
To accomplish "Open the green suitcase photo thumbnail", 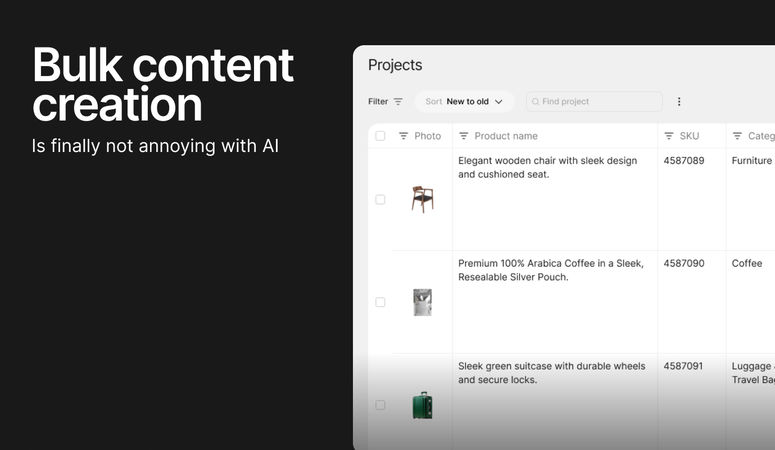I will (422, 405).
